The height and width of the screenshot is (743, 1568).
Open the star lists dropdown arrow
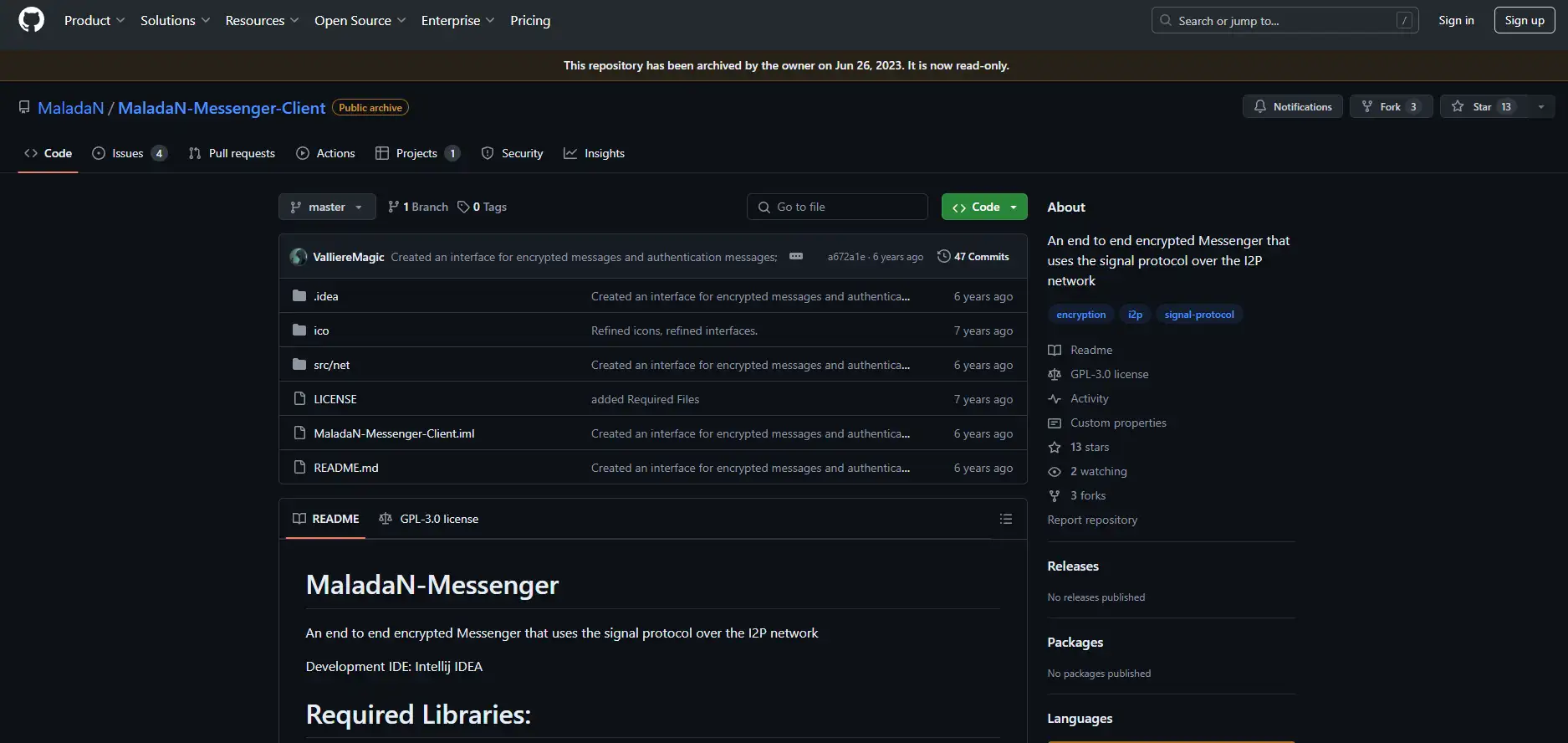point(1540,106)
